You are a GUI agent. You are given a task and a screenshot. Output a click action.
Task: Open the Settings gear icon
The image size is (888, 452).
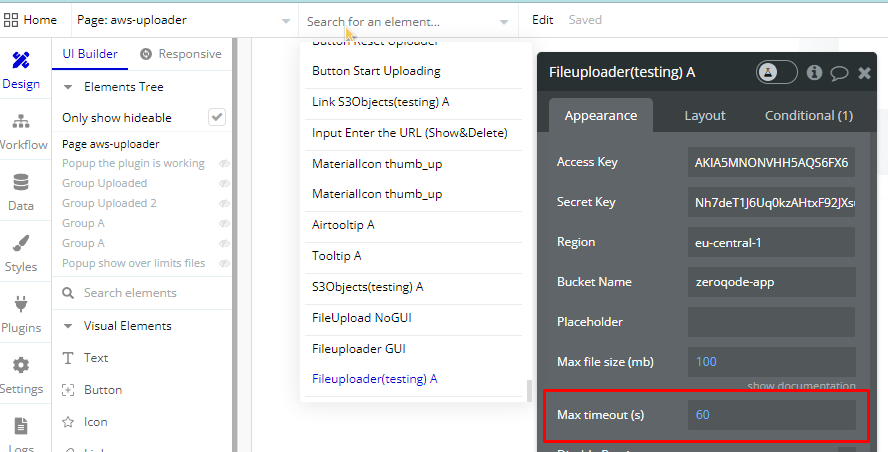click(x=21, y=365)
